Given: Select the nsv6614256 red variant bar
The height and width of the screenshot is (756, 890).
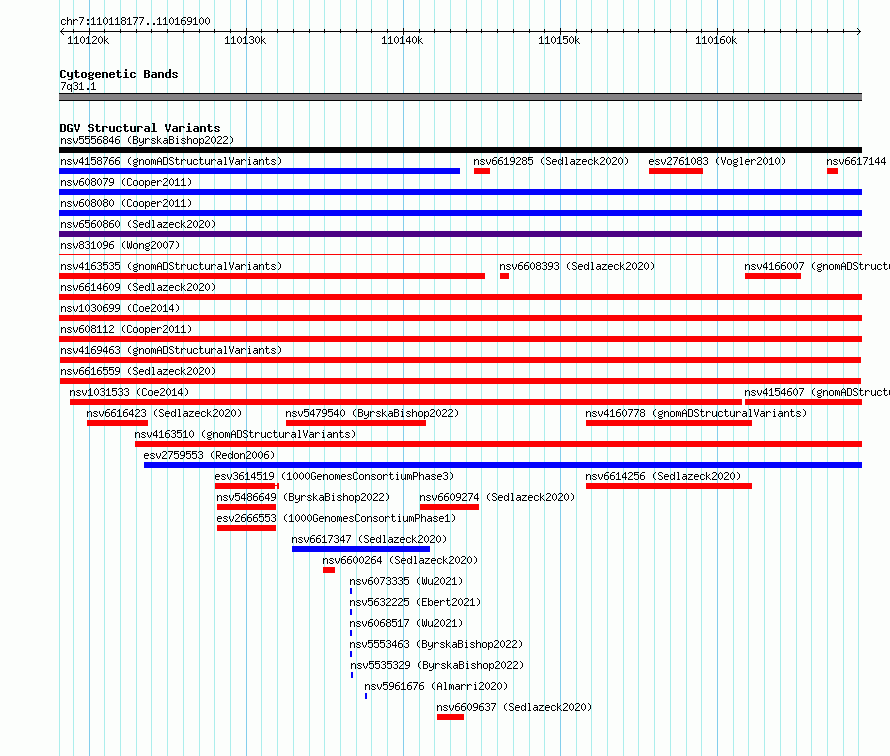Looking at the screenshot, I should pyautogui.click(x=669, y=486).
